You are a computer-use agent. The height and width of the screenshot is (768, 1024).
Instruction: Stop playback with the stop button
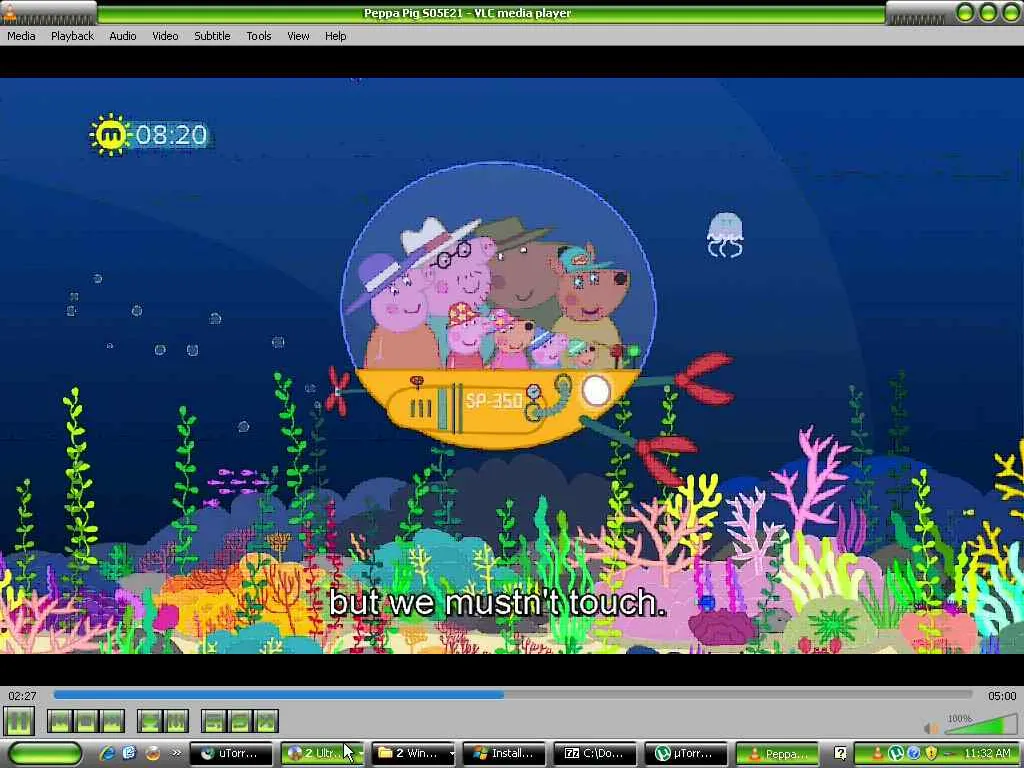(x=86, y=722)
